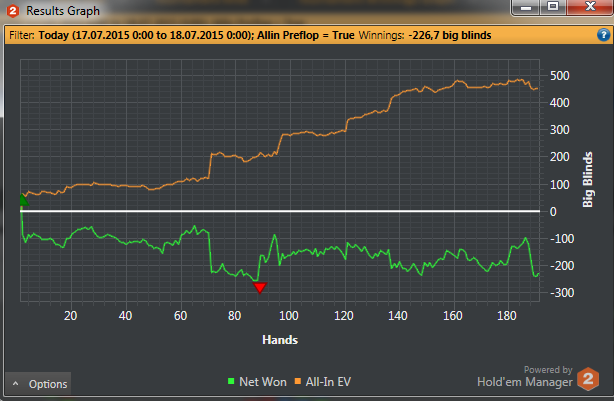Click the All-In EV legend label
The height and width of the screenshot is (401, 614).
tap(328, 382)
